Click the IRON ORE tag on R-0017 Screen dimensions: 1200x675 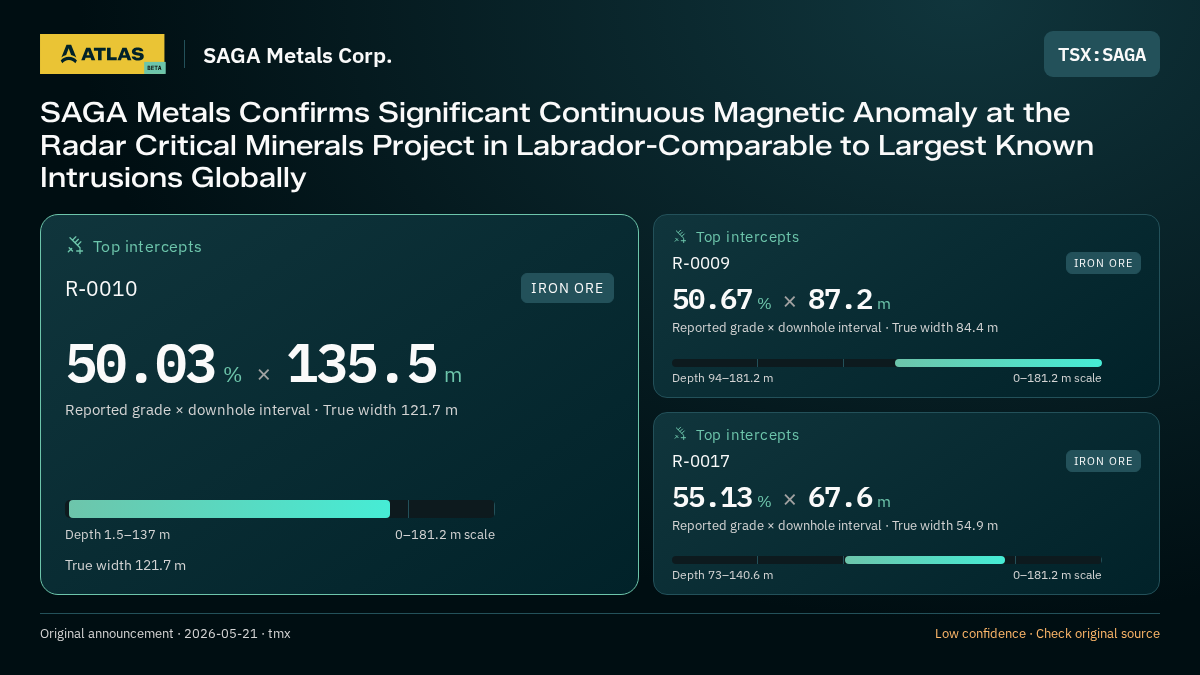point(1103,461)
